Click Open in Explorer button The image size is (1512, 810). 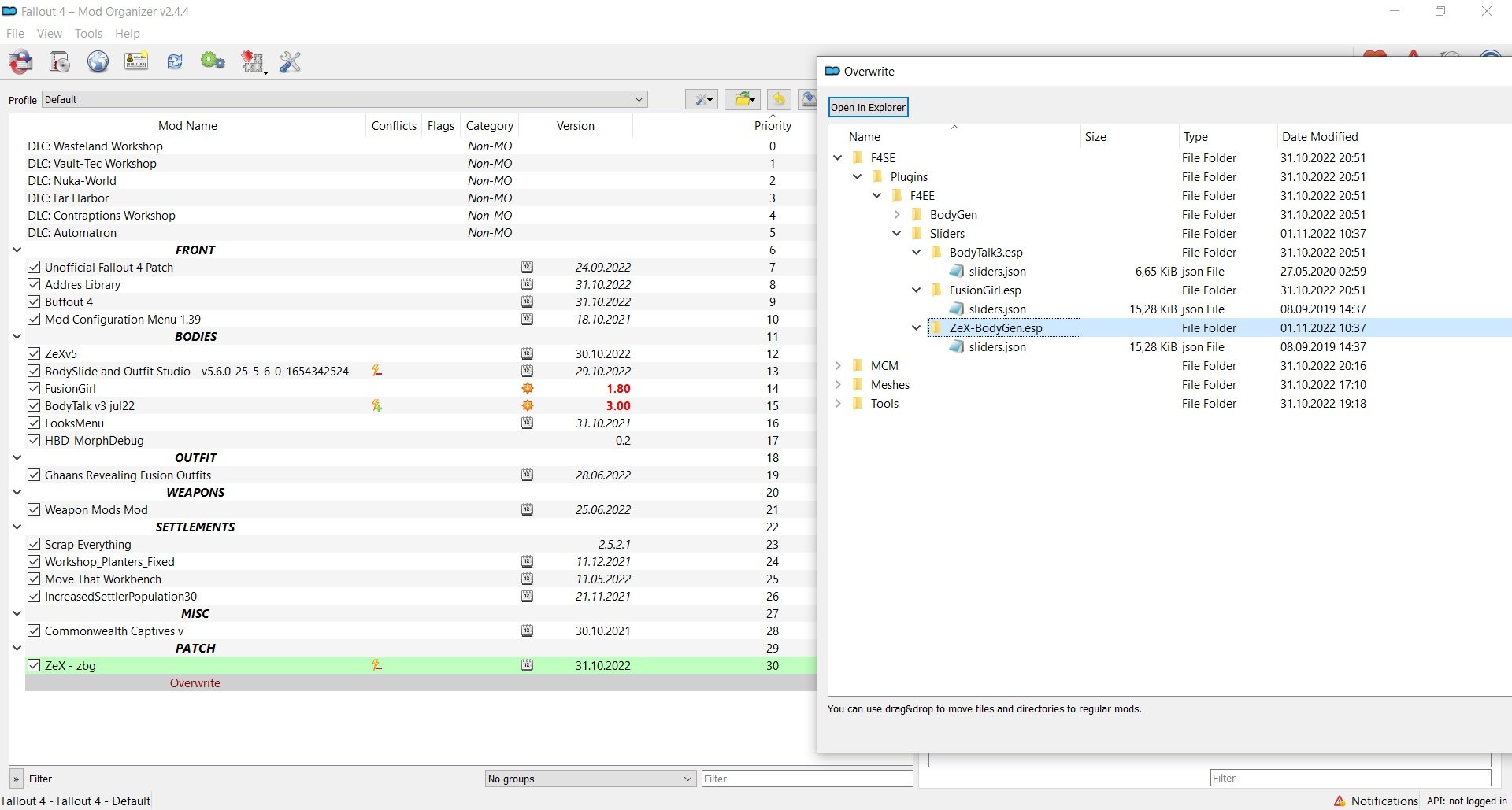pos(868,107)
